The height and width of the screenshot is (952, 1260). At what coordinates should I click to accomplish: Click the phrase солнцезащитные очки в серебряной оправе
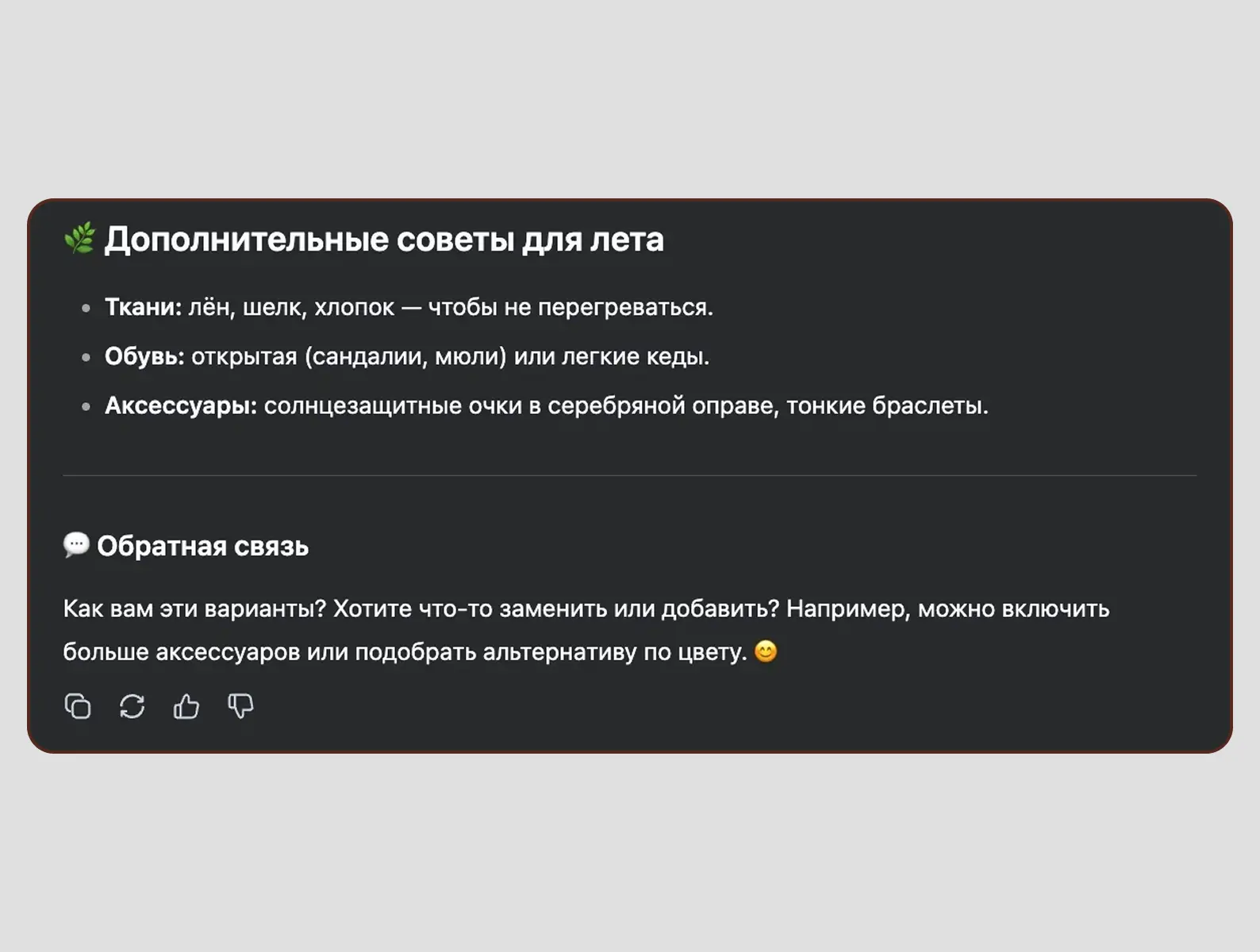(521, 405)
